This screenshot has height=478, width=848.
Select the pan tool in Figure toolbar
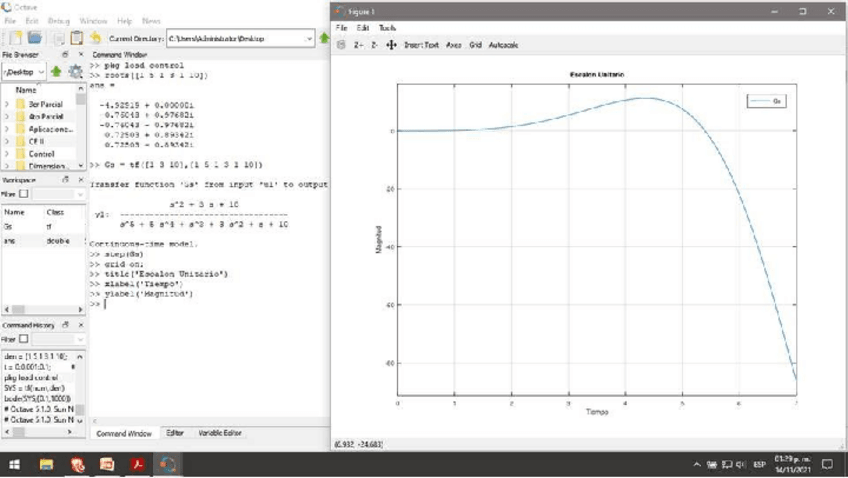[391, 45]
